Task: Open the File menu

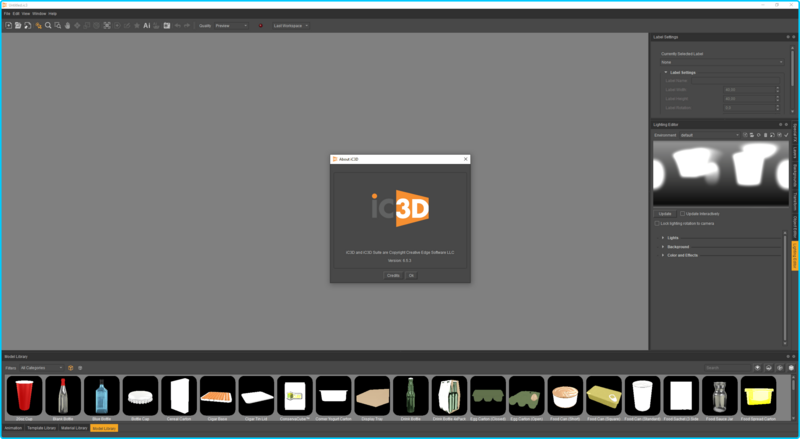Action: point(7,14)
